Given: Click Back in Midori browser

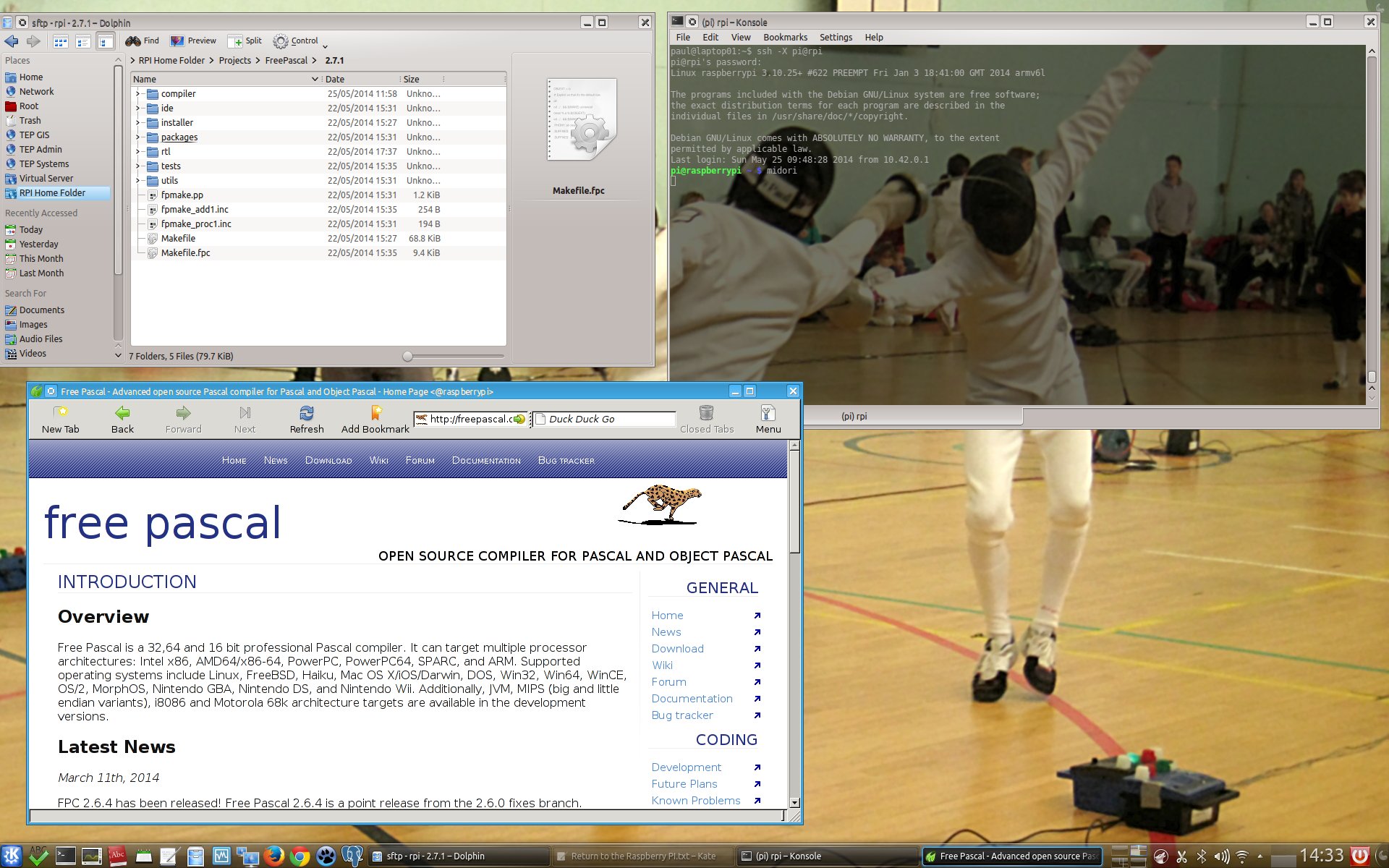Looking at the screenshot, I should (122, 420).
